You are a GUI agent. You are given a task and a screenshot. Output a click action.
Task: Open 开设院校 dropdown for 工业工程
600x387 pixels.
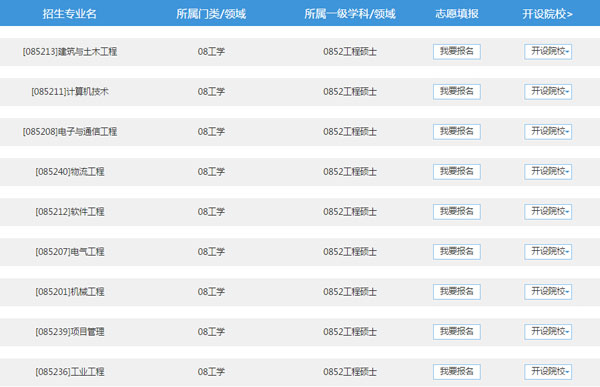click(x=548, y=372)
